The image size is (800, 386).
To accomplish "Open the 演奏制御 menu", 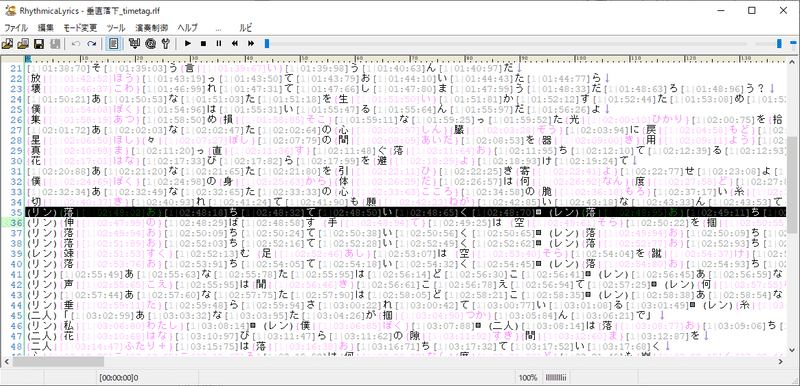I will pyautogui.click(x=152, y=28).
